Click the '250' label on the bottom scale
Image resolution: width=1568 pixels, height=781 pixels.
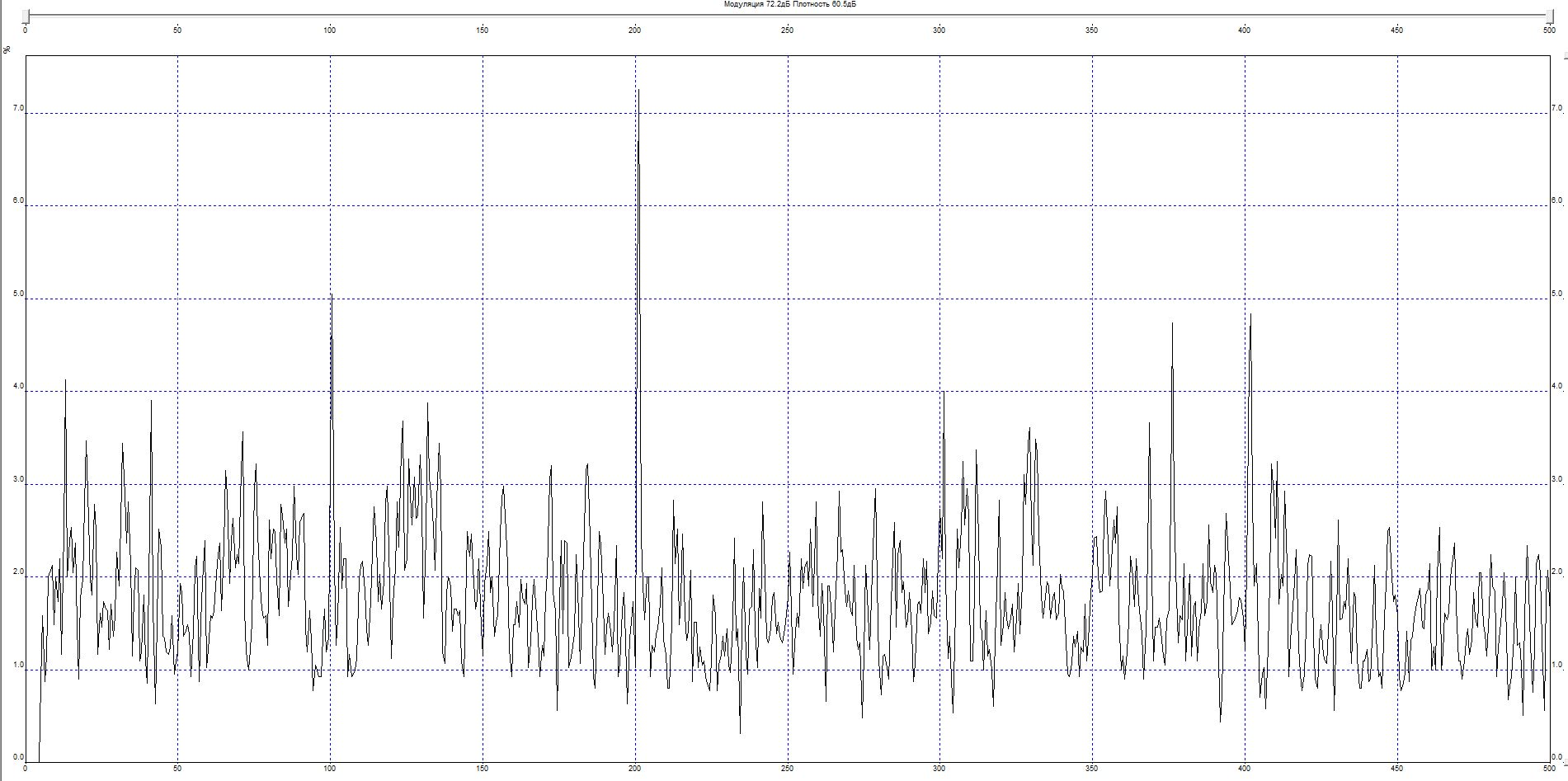point(787,769)
